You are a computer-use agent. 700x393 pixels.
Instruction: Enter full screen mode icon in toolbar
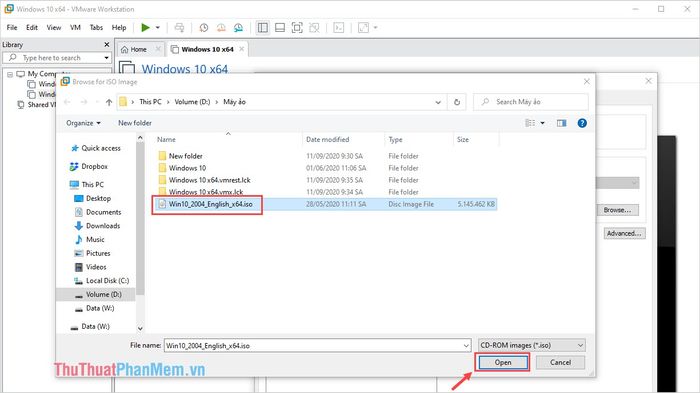pyautogui.click(x=297, y=28)
